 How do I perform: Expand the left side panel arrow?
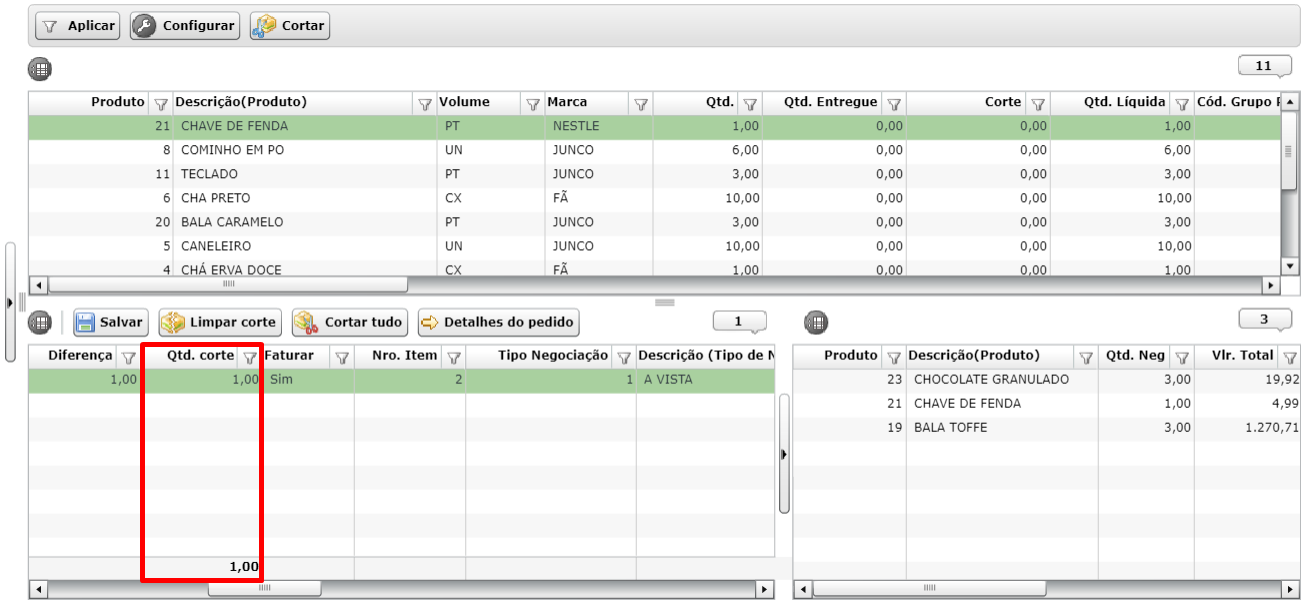tap(10, 301)
